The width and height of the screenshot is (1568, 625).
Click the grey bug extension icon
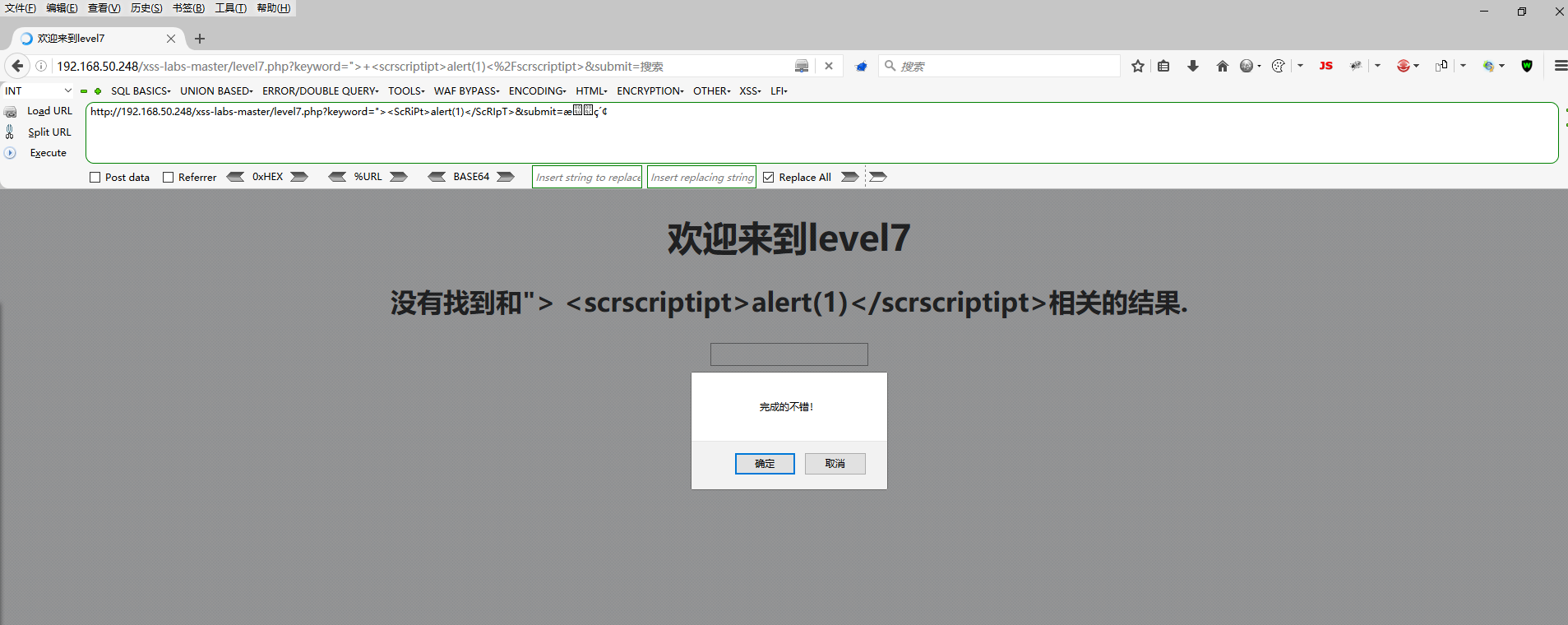1356,66
